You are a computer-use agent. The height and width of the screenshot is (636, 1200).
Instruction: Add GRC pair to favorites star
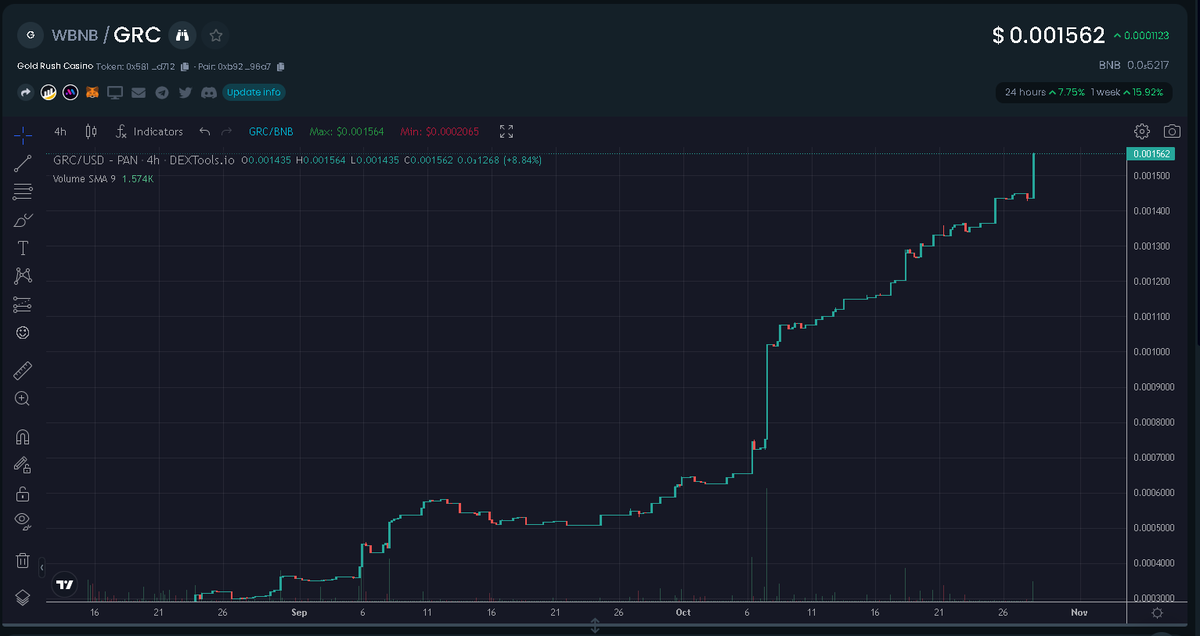pyautogui.click(x=216, y=35)
